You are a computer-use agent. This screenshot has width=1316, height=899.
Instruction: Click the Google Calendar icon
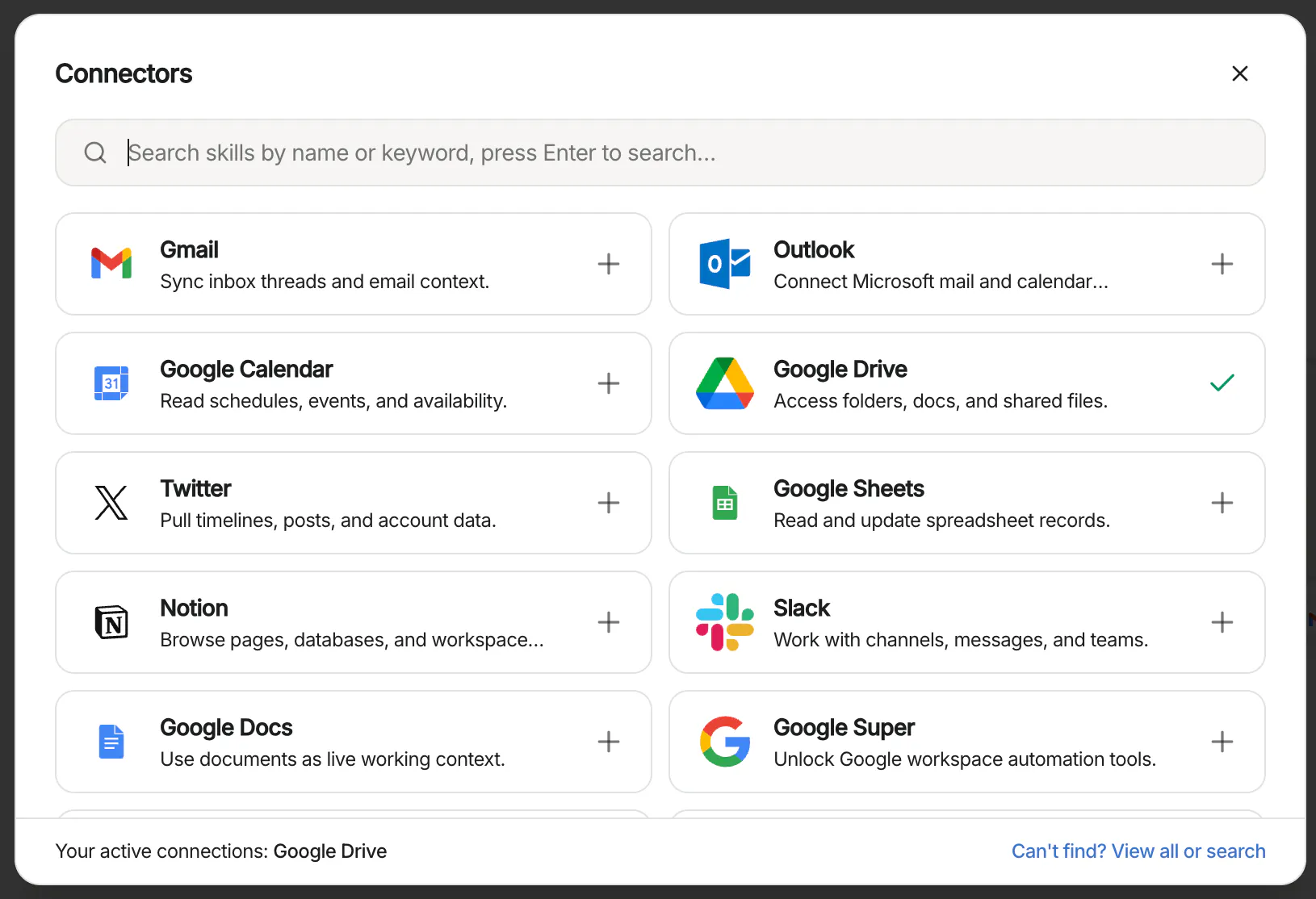tap(111, 383)
